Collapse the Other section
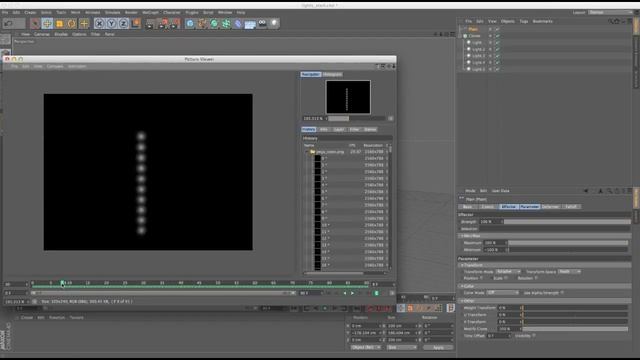The width and height of the screenshot is (640, 360). [x=462, y=301]
